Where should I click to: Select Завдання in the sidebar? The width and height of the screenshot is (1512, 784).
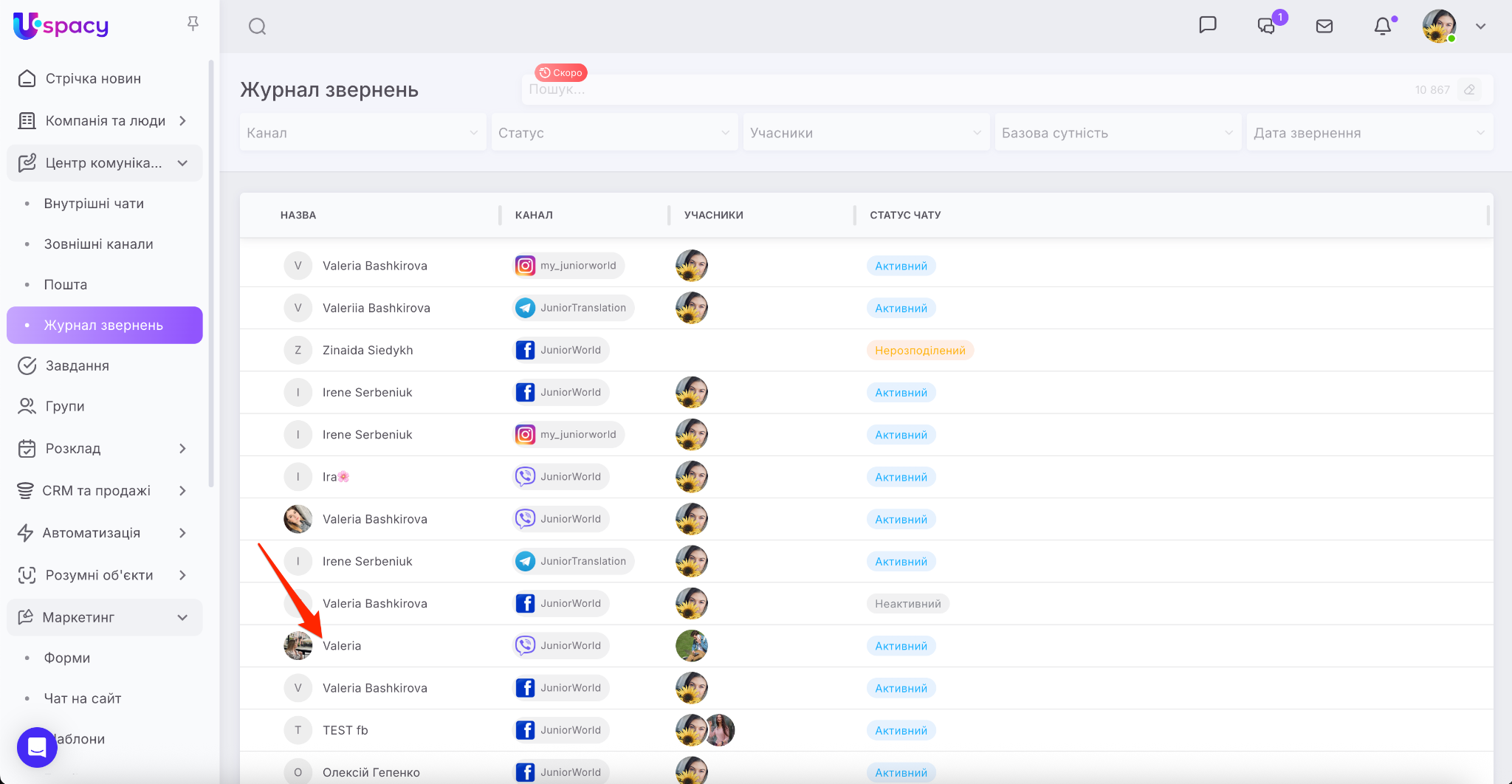coord(77,366)
